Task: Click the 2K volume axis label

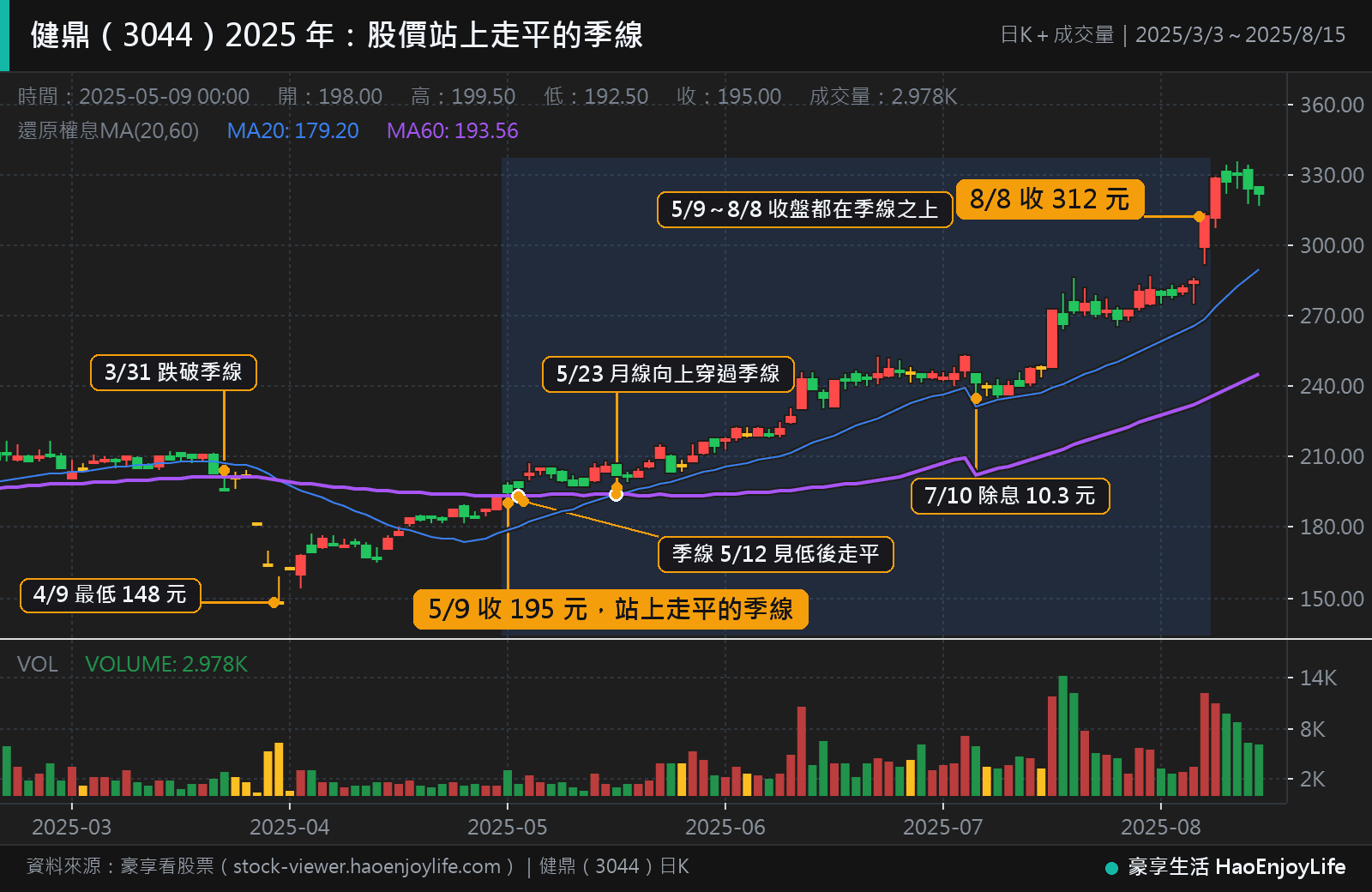Action: click(x=1312, y=779)
